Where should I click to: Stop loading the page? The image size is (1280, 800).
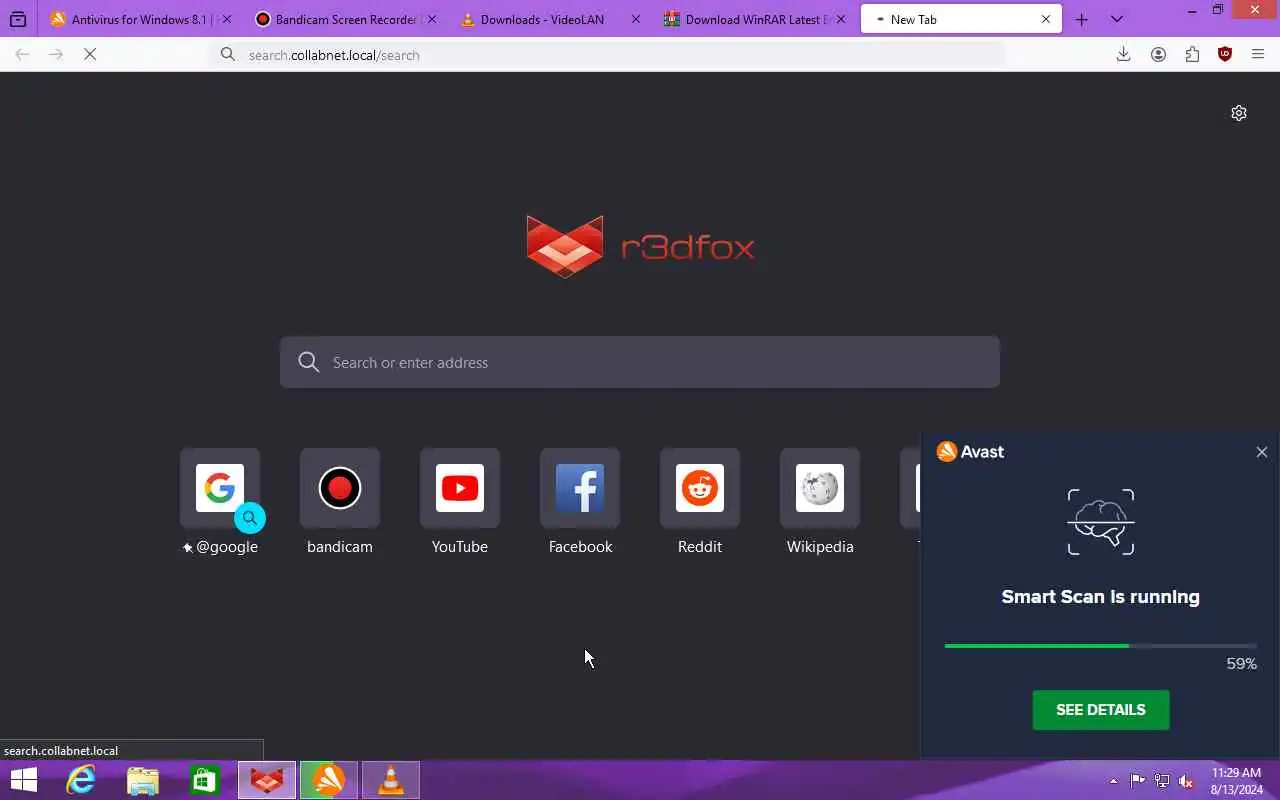[90, 55]
